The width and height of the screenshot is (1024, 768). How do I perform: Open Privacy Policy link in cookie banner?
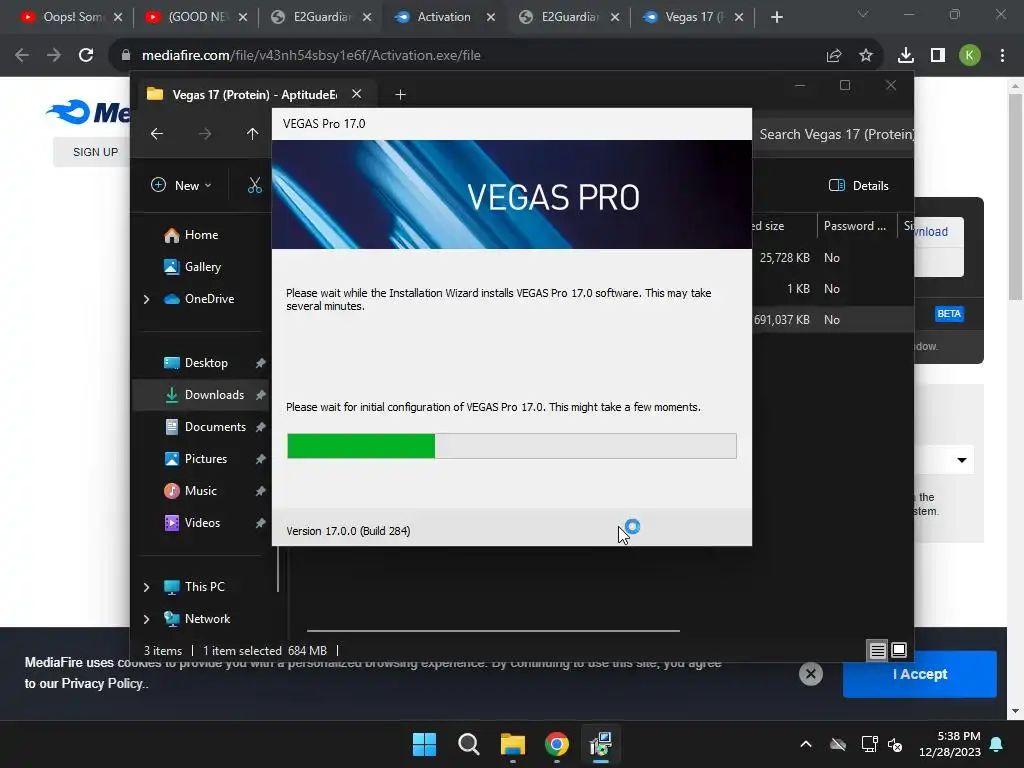click(x=103, y=684)
